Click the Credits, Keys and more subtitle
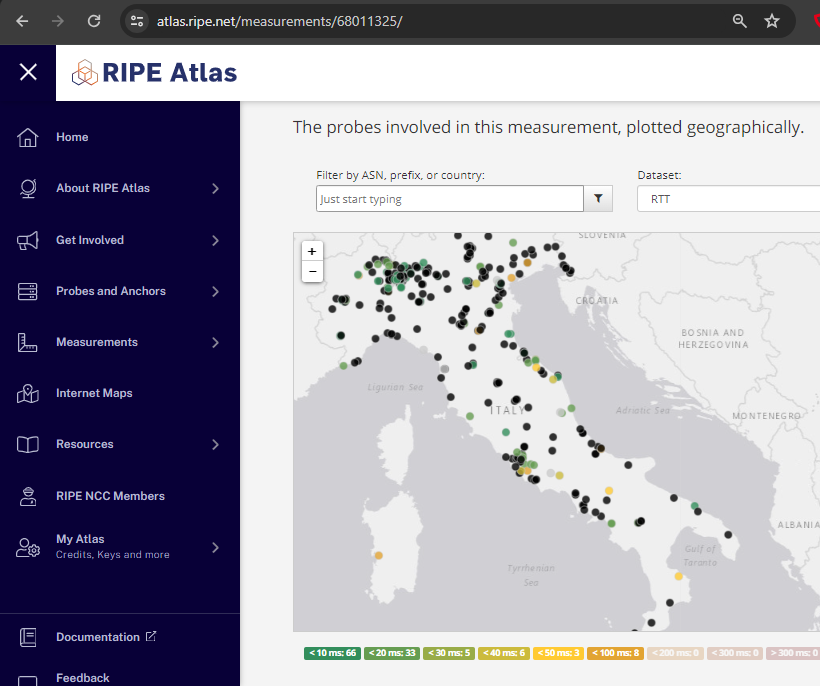 (112, 554)
